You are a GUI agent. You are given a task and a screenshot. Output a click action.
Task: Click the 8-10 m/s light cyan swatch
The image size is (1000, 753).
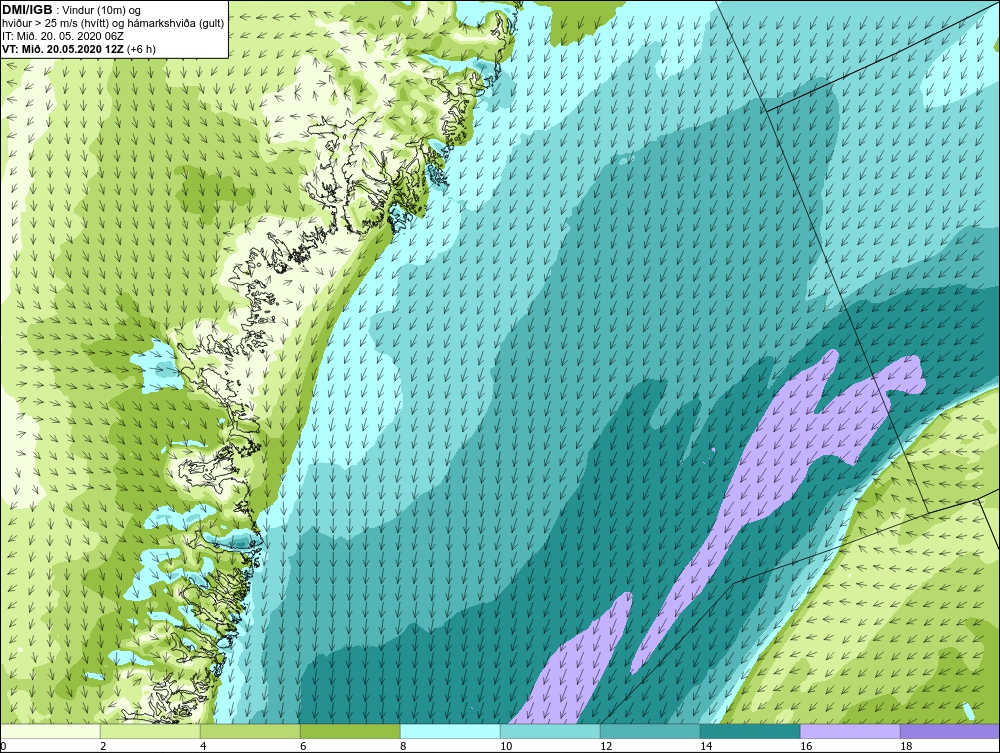(450, 731)
